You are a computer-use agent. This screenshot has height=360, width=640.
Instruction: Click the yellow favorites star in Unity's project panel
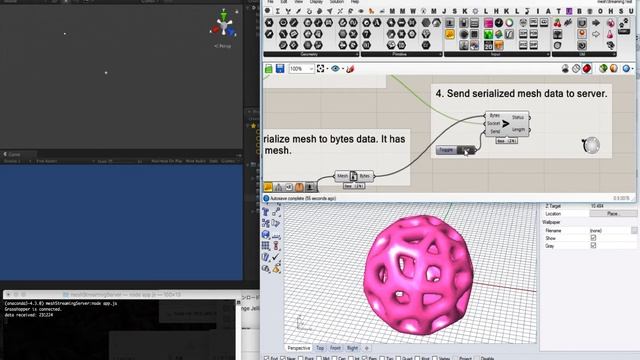point(253,126)
